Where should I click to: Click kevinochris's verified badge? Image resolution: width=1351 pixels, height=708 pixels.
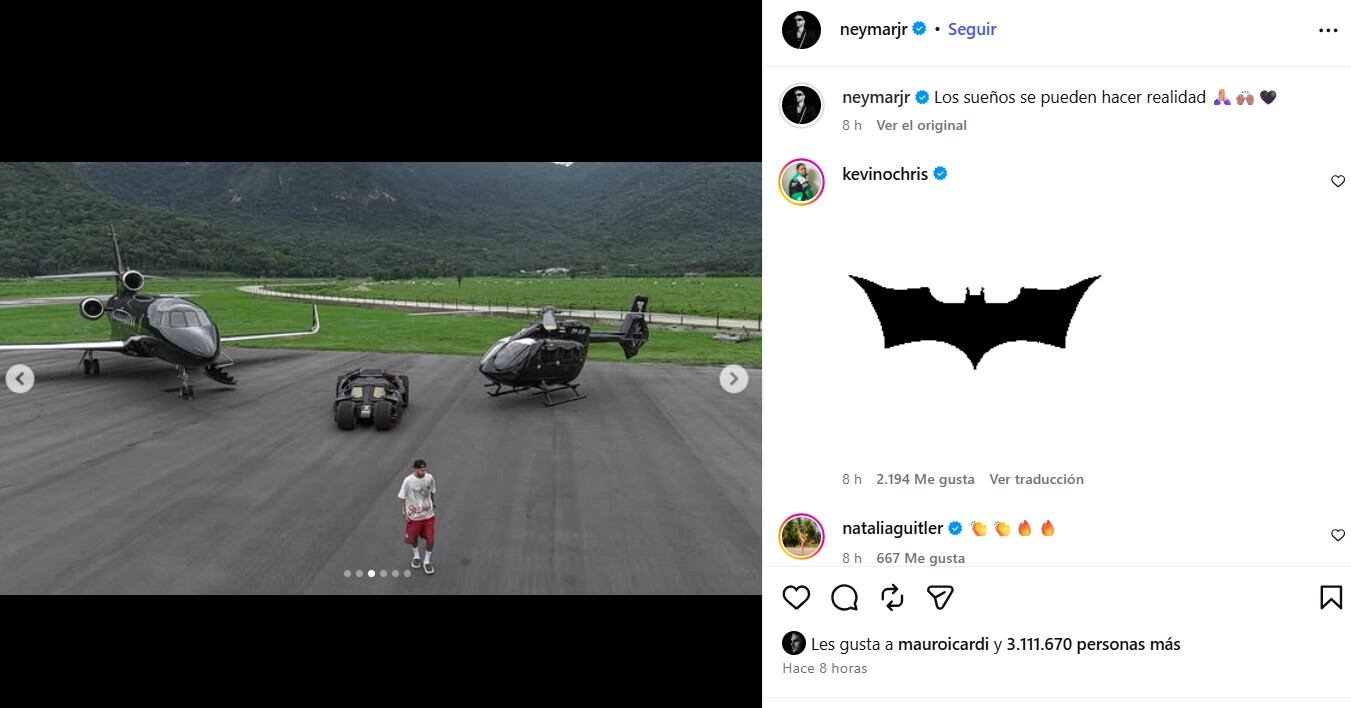click(938, 173)
